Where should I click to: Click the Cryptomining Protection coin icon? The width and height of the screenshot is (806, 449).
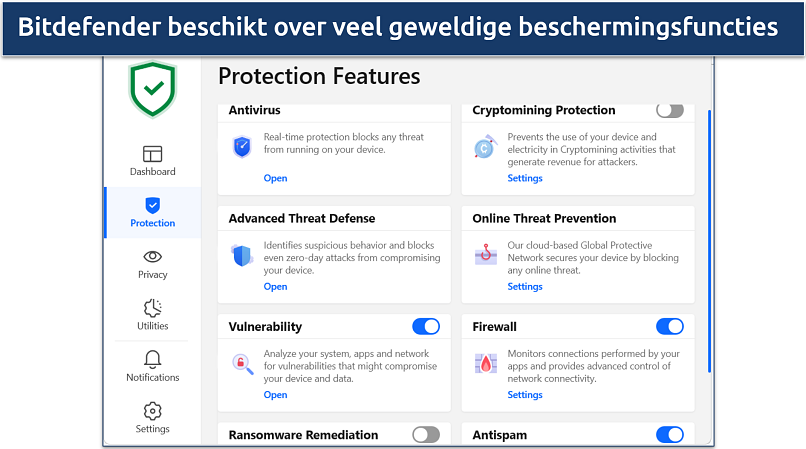pos(486,147)
